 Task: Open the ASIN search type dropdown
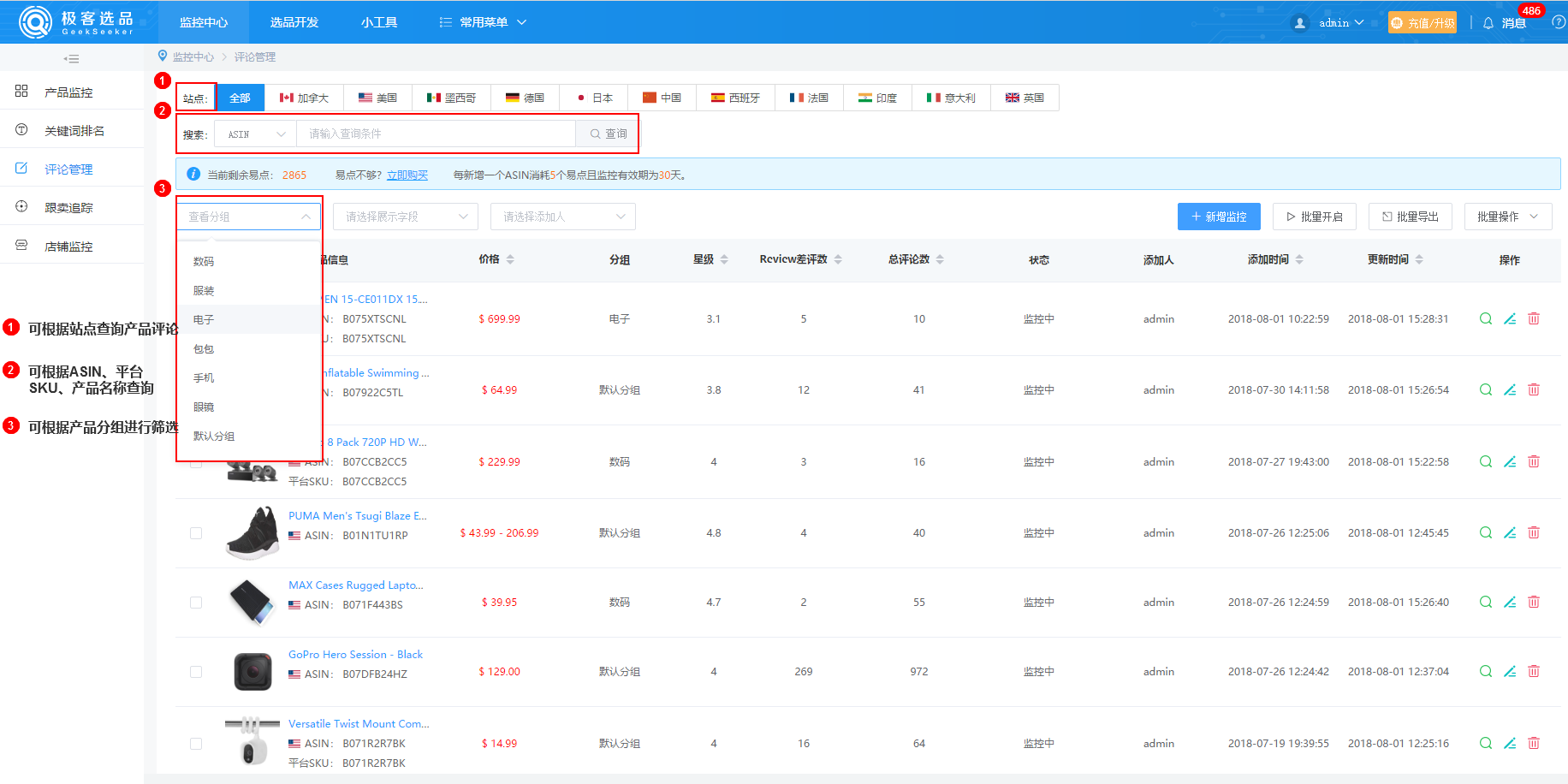click(256, 134)
